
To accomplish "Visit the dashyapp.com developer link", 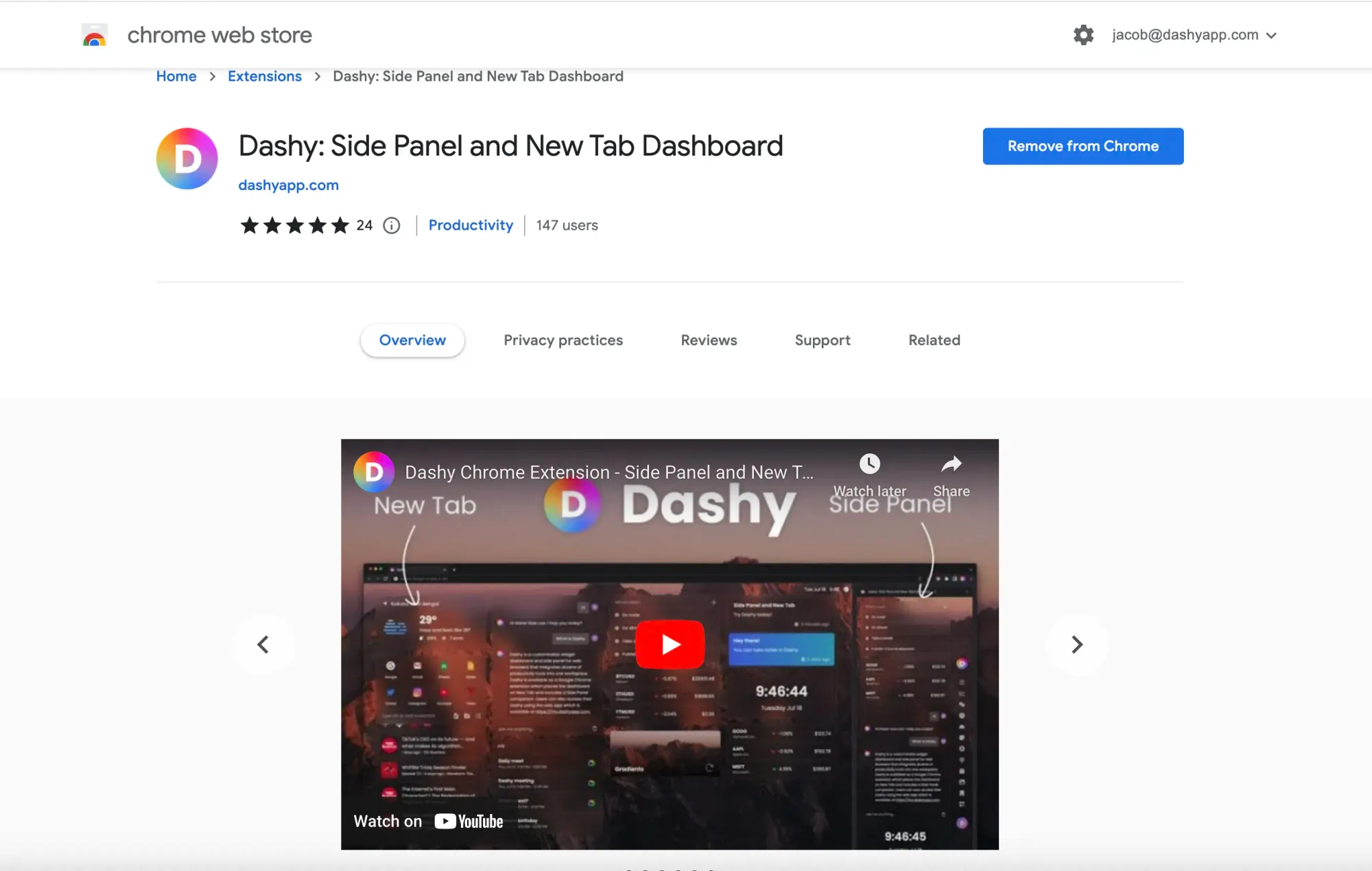I will pyautogui.click(x=288, y=185).
